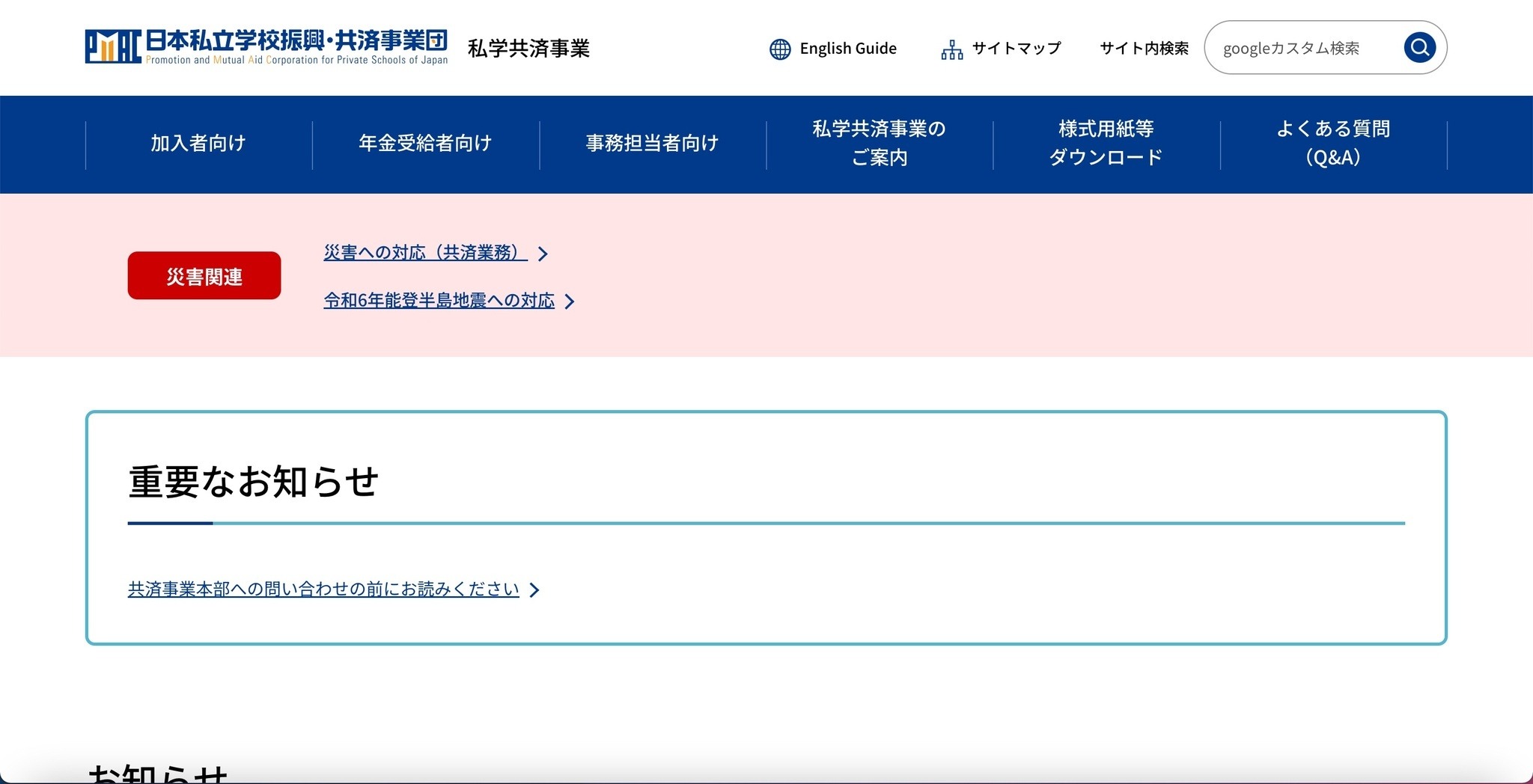Click arrow after 令和6年能登半島地震への対応
The image size is (1533, 784).
(570, 301)
